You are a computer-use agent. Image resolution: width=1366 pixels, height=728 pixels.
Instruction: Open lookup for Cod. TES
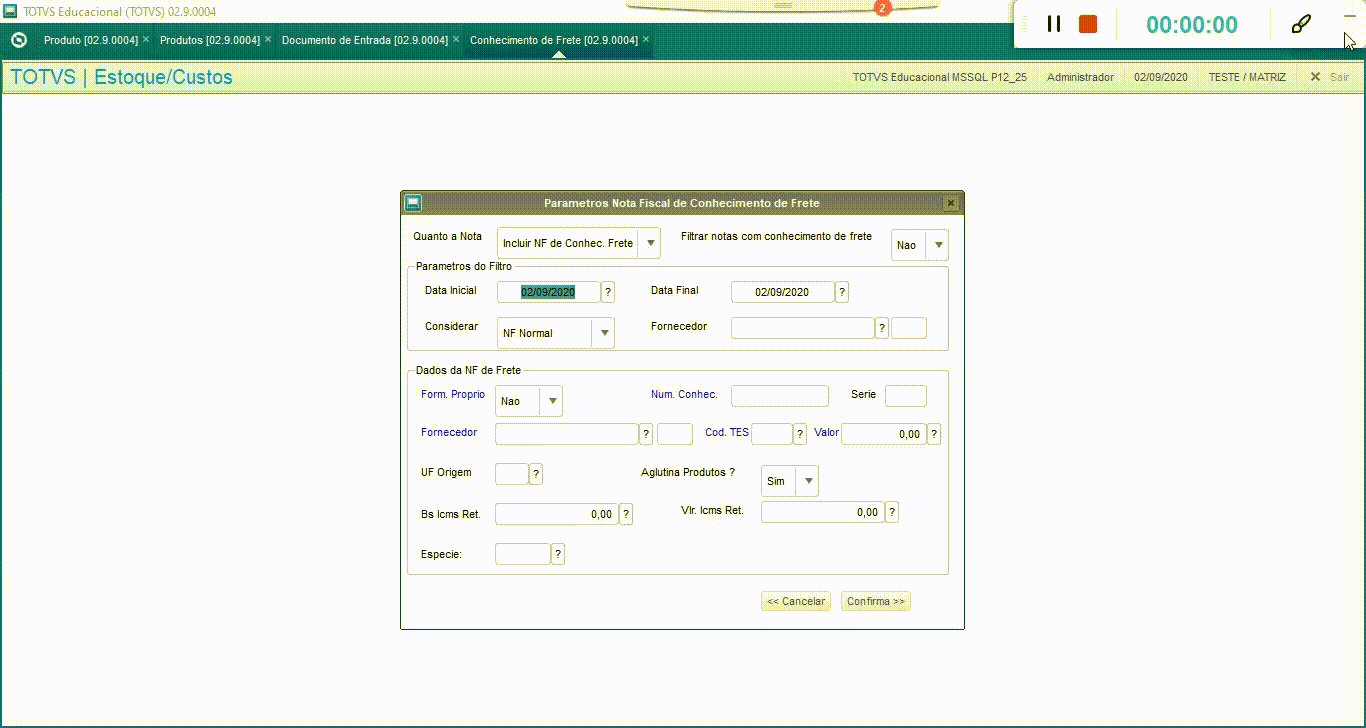(x=800, y=434)
